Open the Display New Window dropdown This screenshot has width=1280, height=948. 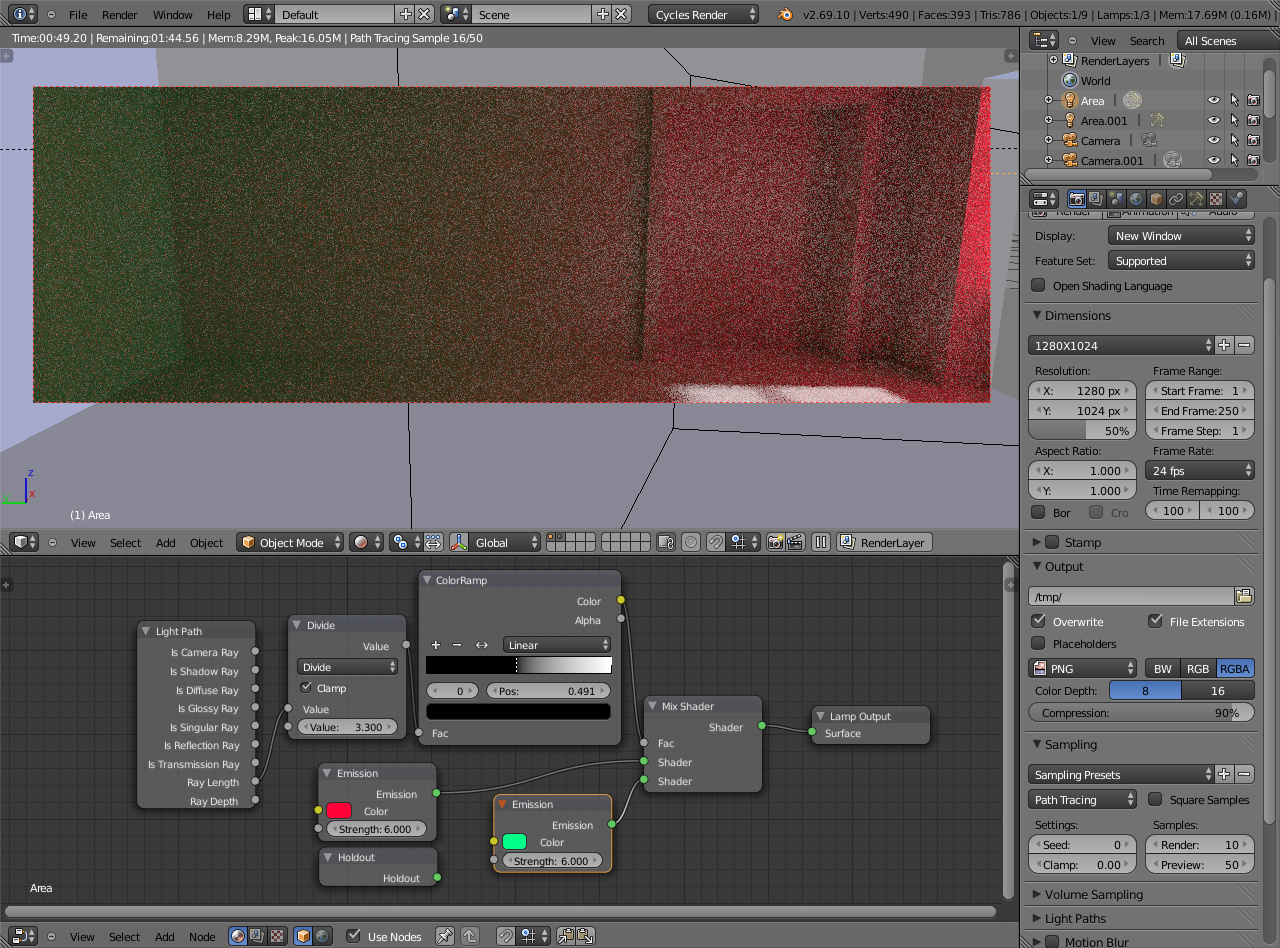click(1181, 235)
